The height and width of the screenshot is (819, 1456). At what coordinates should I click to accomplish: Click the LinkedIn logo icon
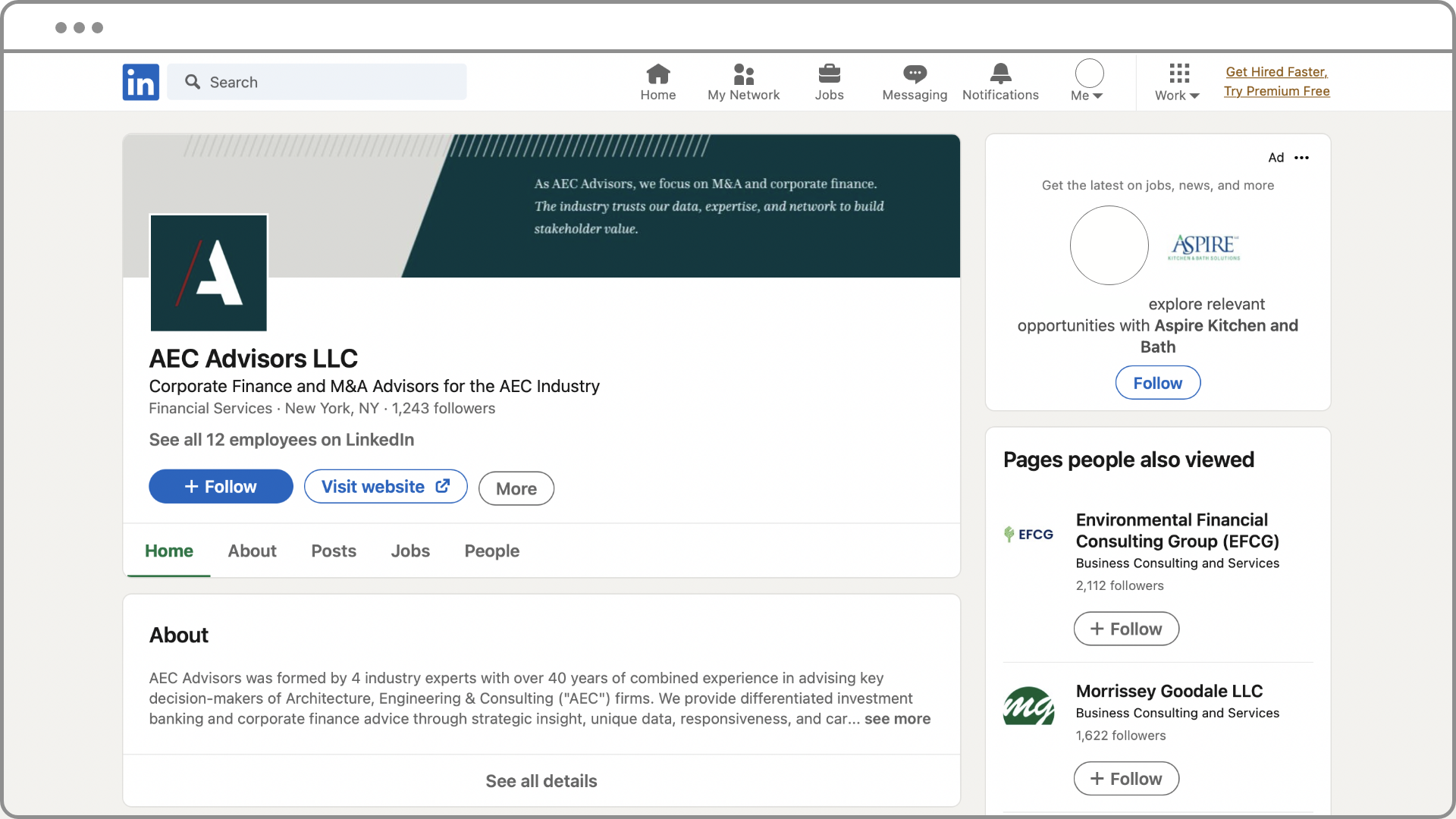point(141,82)
